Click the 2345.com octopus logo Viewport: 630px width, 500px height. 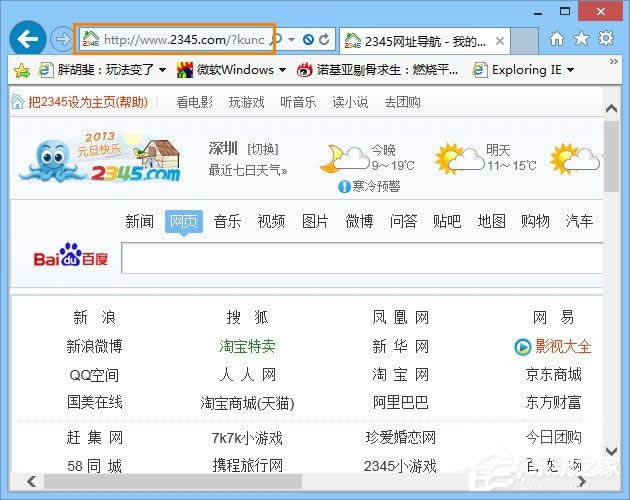click(x=100, y=157)
